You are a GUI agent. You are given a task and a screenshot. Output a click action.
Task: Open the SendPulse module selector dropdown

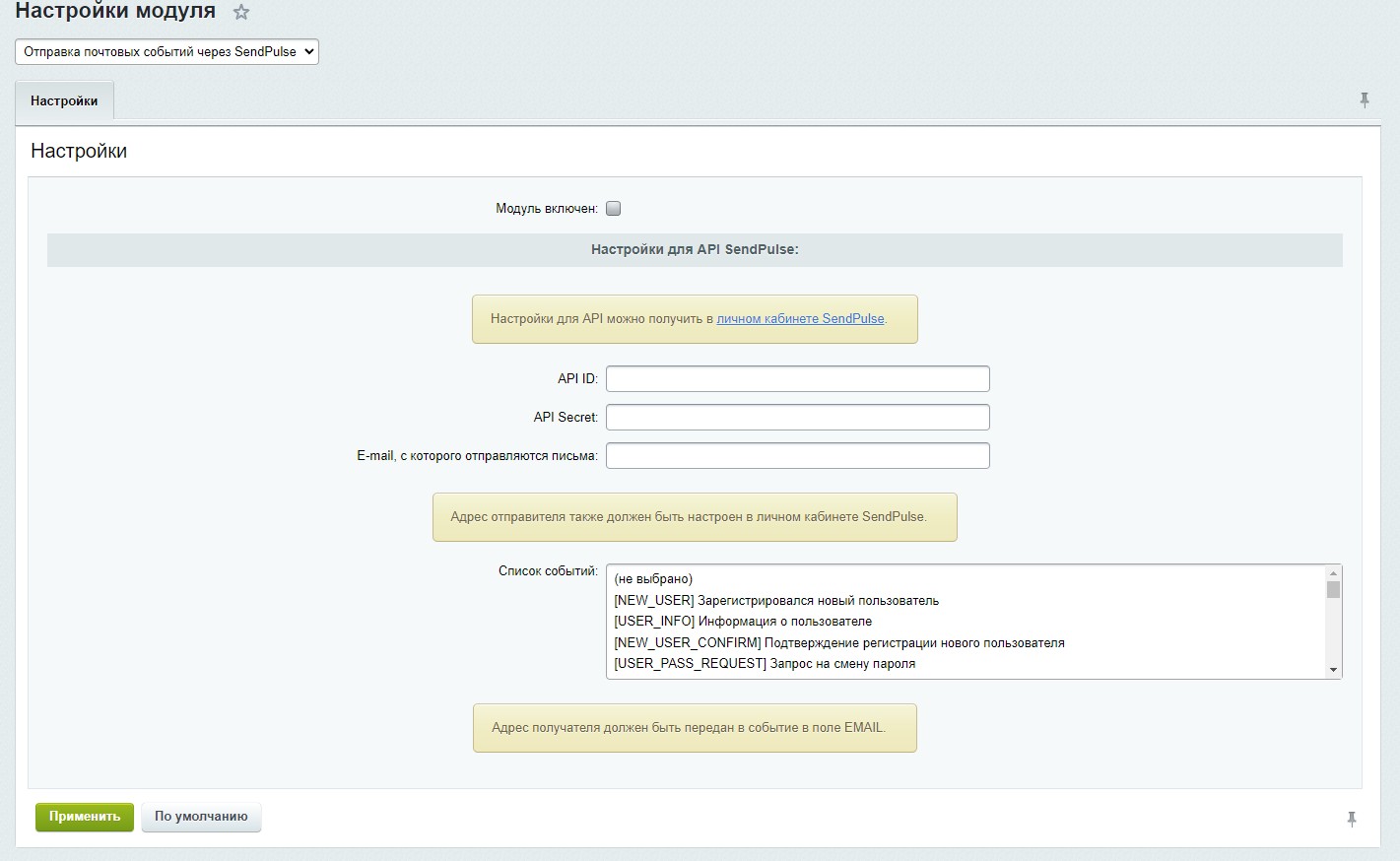tap(167, 52)
